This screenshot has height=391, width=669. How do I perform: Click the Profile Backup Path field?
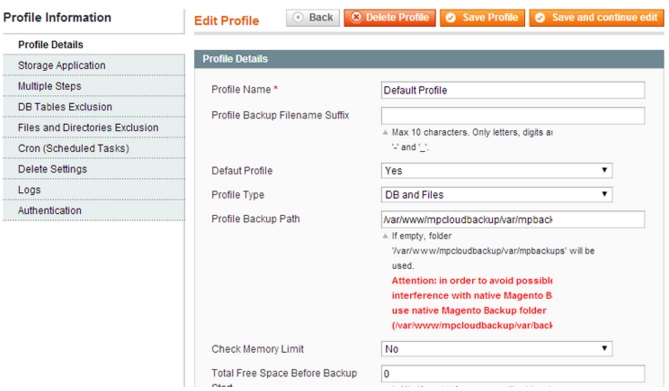pyautogui.click(x=512, y=219)
